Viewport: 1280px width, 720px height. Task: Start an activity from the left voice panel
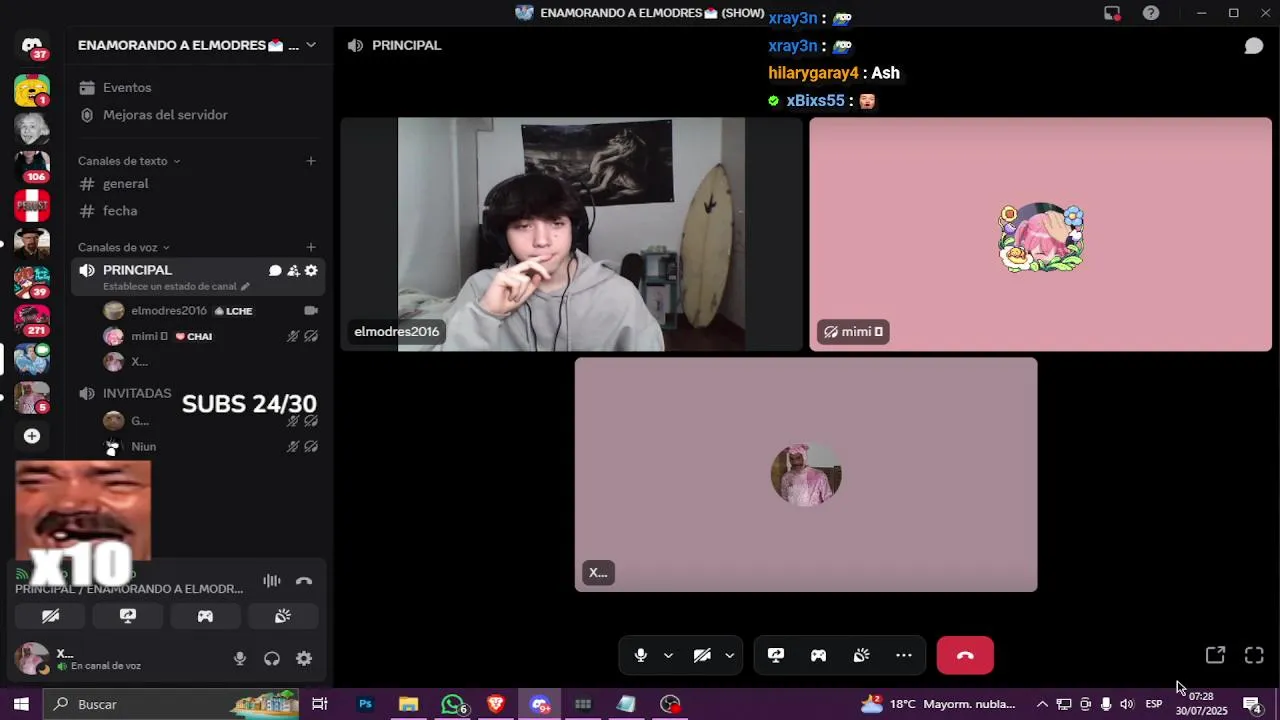205,616
